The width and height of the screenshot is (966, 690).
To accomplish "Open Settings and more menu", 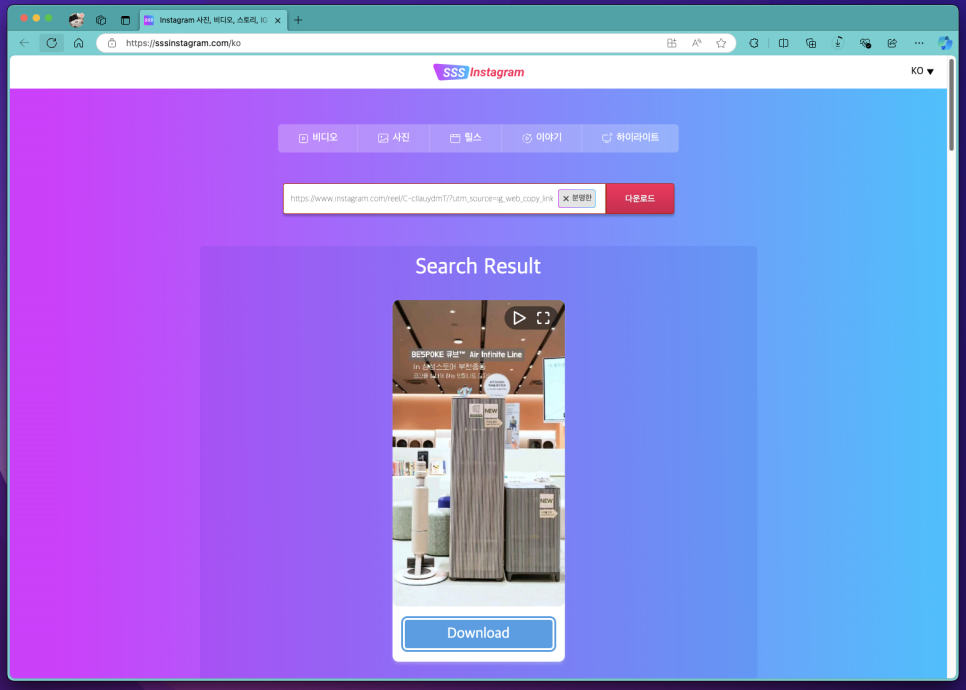I will pos(919,43).
